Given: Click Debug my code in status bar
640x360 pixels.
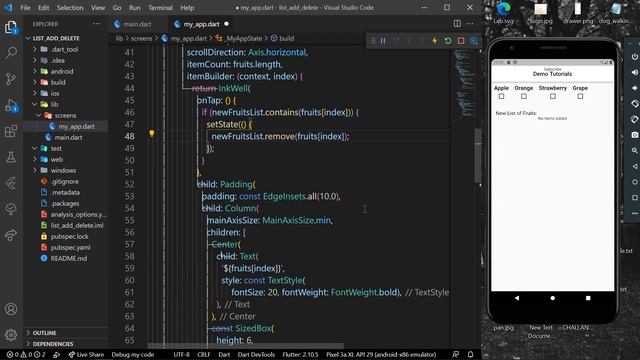Looking at the screenshot, I should coord(133,354).
